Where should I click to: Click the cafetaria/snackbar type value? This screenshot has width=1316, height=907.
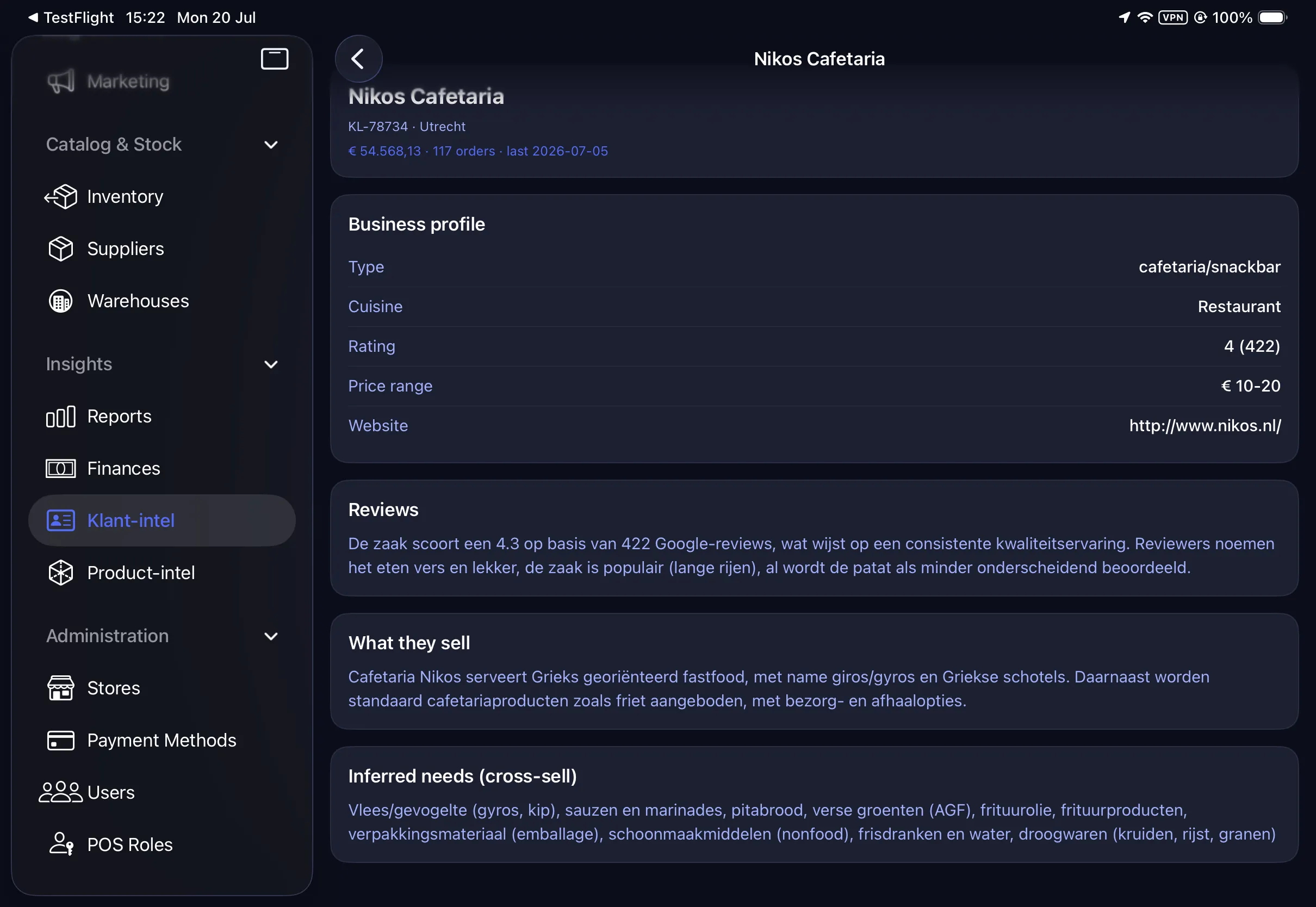(x=1209, y=267)
